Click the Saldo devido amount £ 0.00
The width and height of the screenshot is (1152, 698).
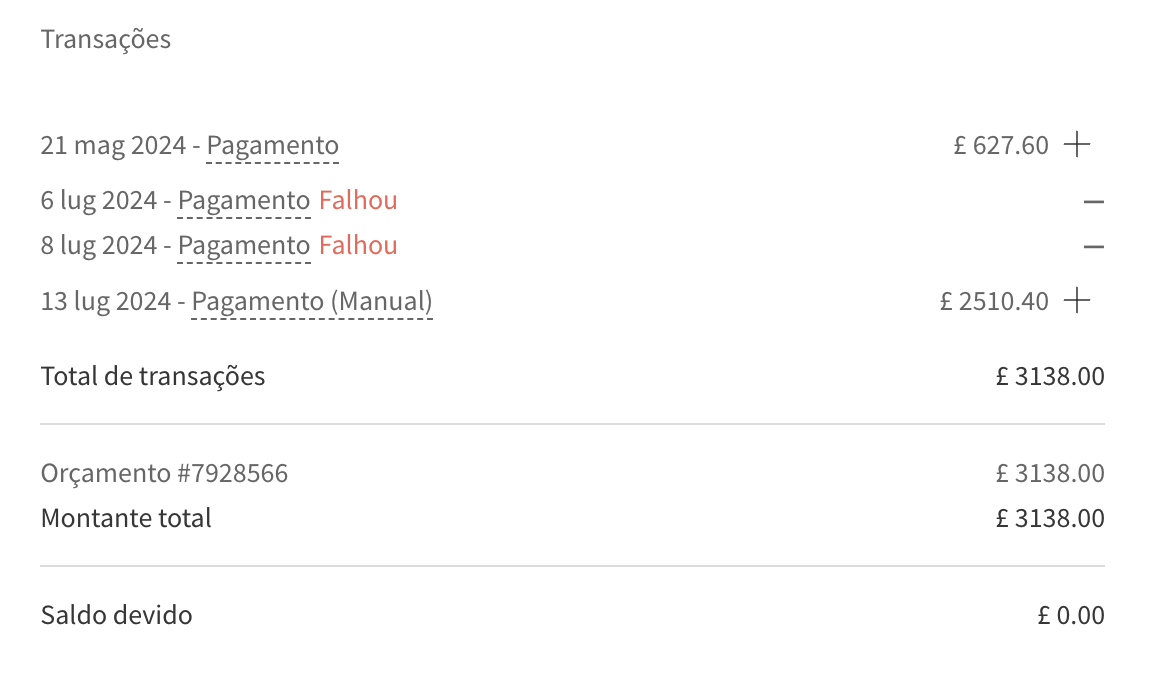(x=1072, y=615)
